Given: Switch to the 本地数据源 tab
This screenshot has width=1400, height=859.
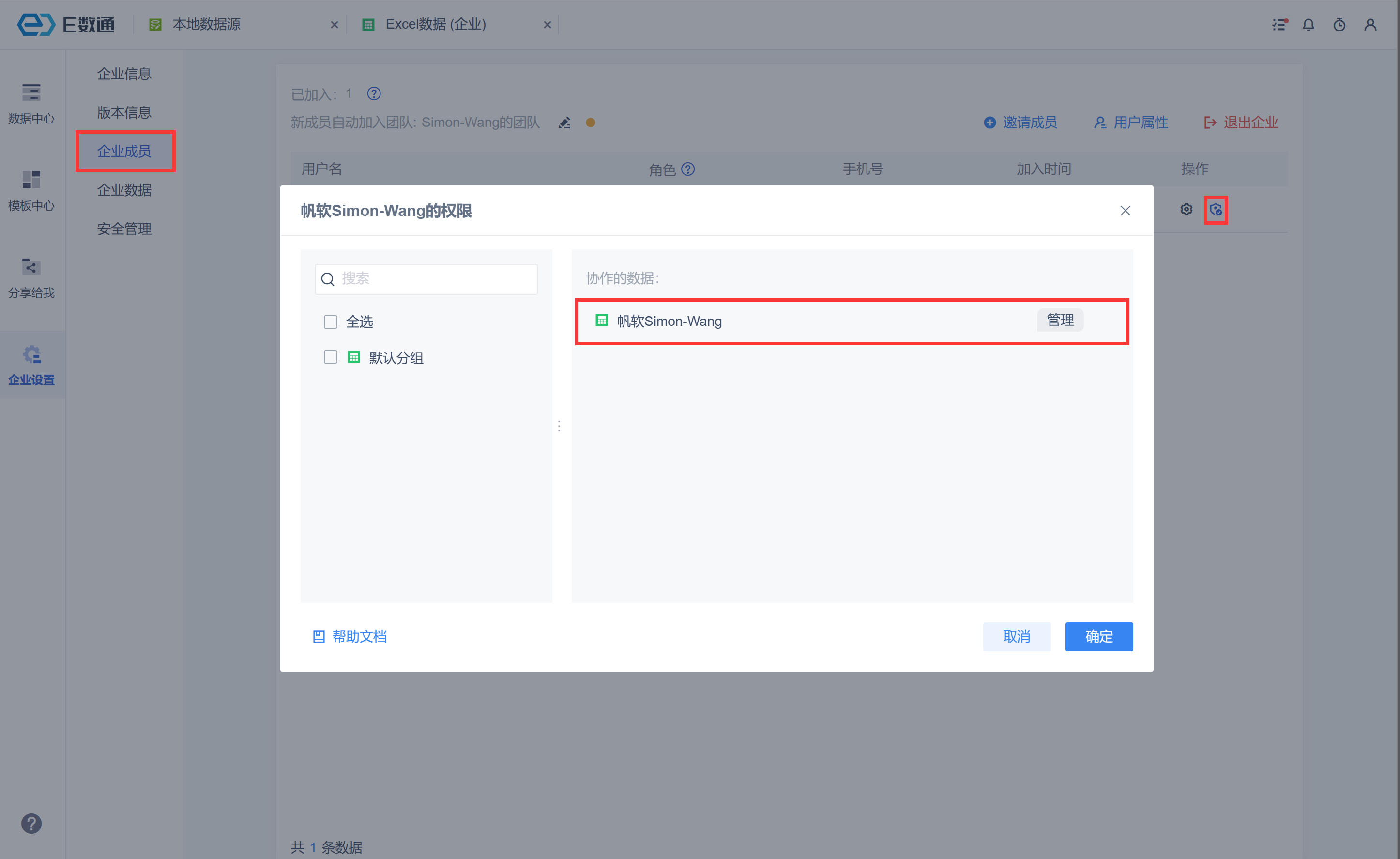Looking at the screenshot, I should (206, 24).
